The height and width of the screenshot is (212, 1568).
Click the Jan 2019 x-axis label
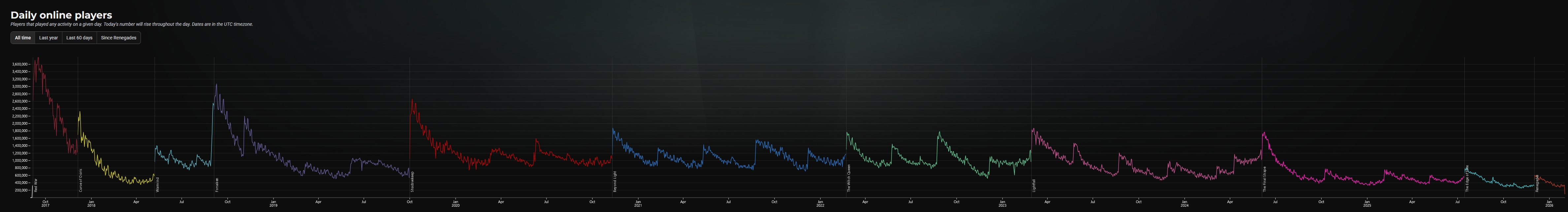tap(273, 203)
